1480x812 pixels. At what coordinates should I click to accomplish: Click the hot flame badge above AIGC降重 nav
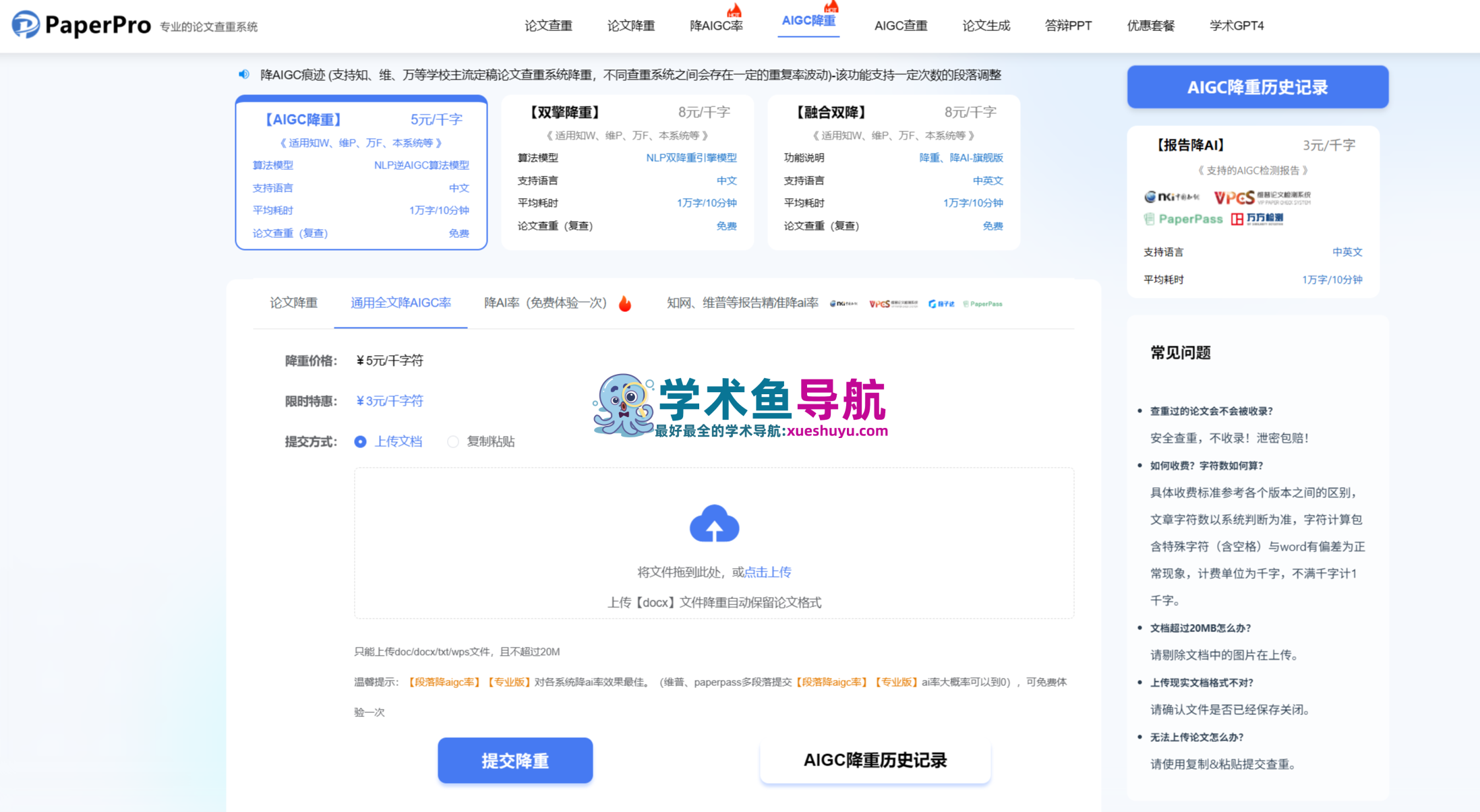point(831,6)
